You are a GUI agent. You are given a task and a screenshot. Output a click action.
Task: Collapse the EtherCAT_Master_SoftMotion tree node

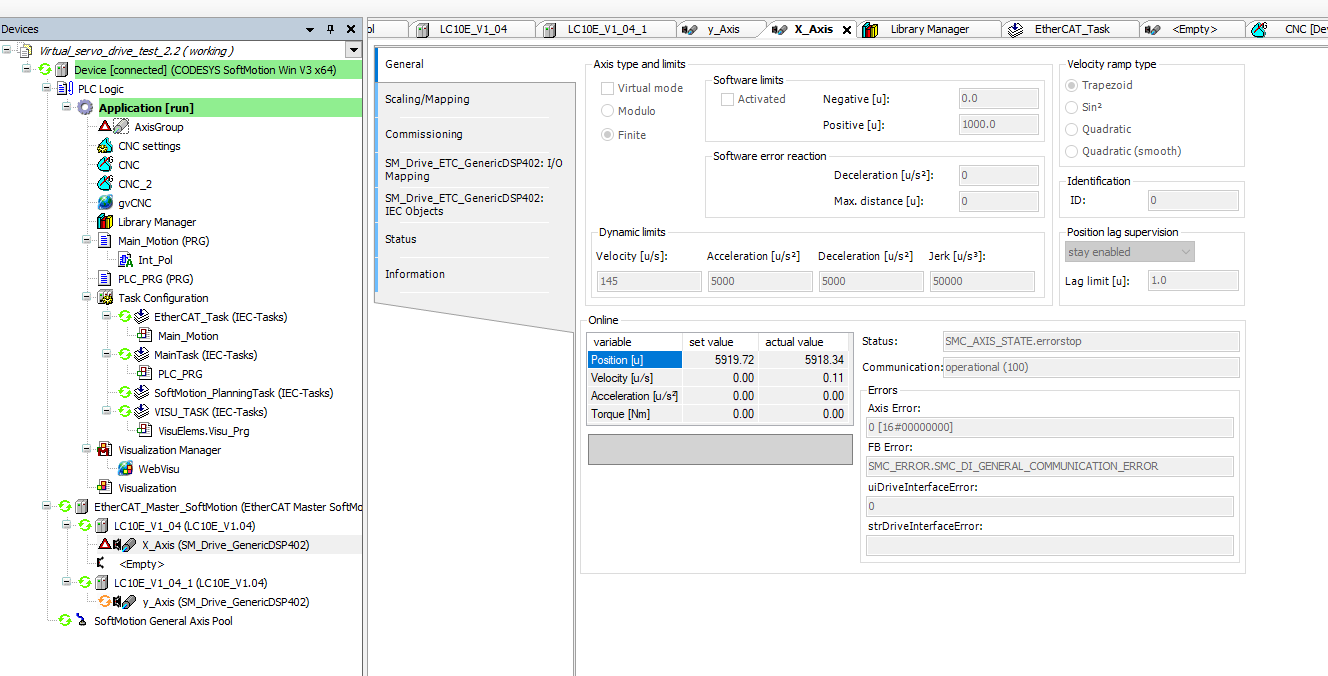(49, 507)
